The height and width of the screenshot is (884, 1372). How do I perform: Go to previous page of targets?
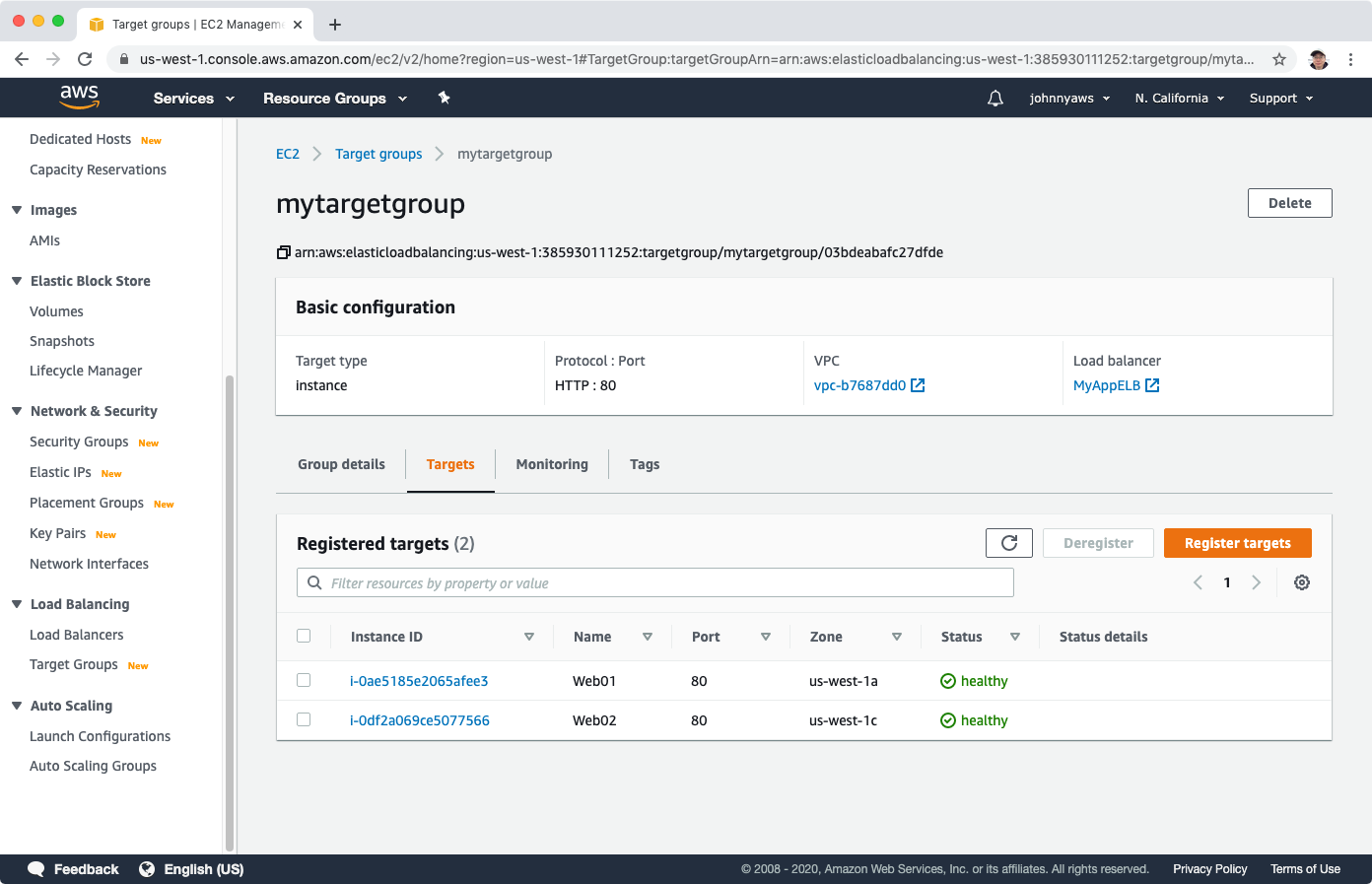[1198, 582]
